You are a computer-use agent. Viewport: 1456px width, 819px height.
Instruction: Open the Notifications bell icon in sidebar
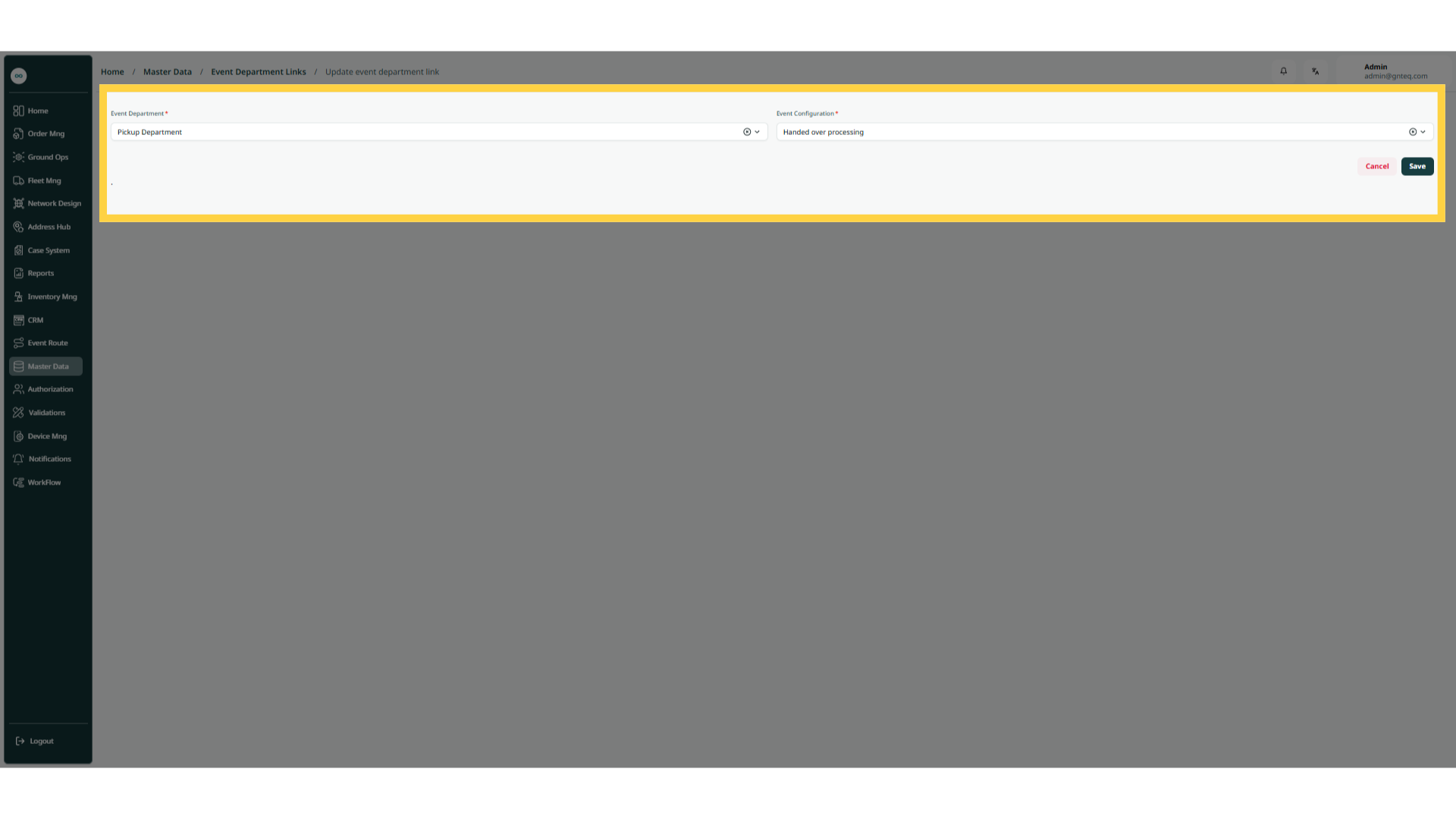[x=18, y=459]
